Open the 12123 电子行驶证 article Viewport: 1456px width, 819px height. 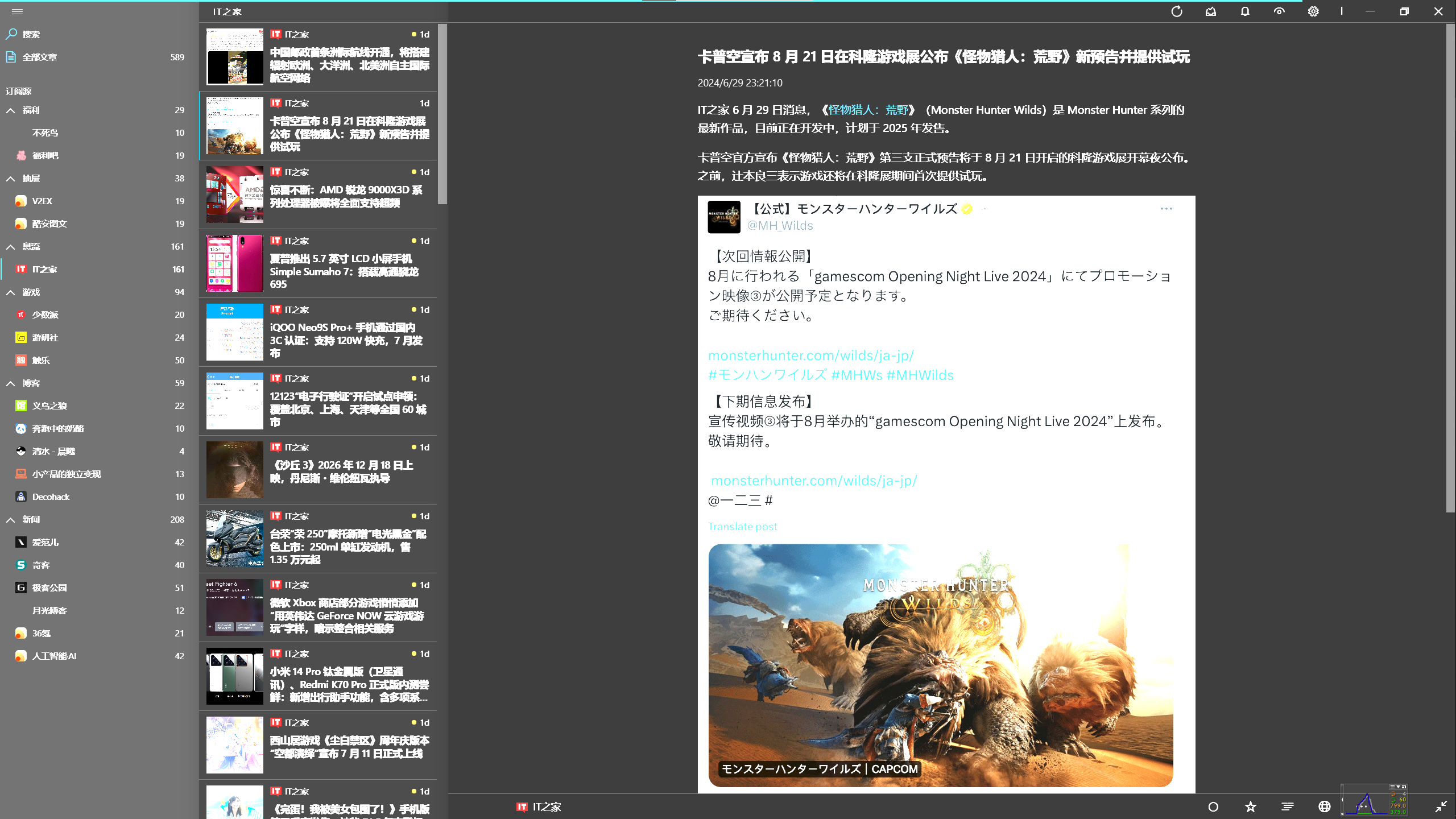(318, 401)
